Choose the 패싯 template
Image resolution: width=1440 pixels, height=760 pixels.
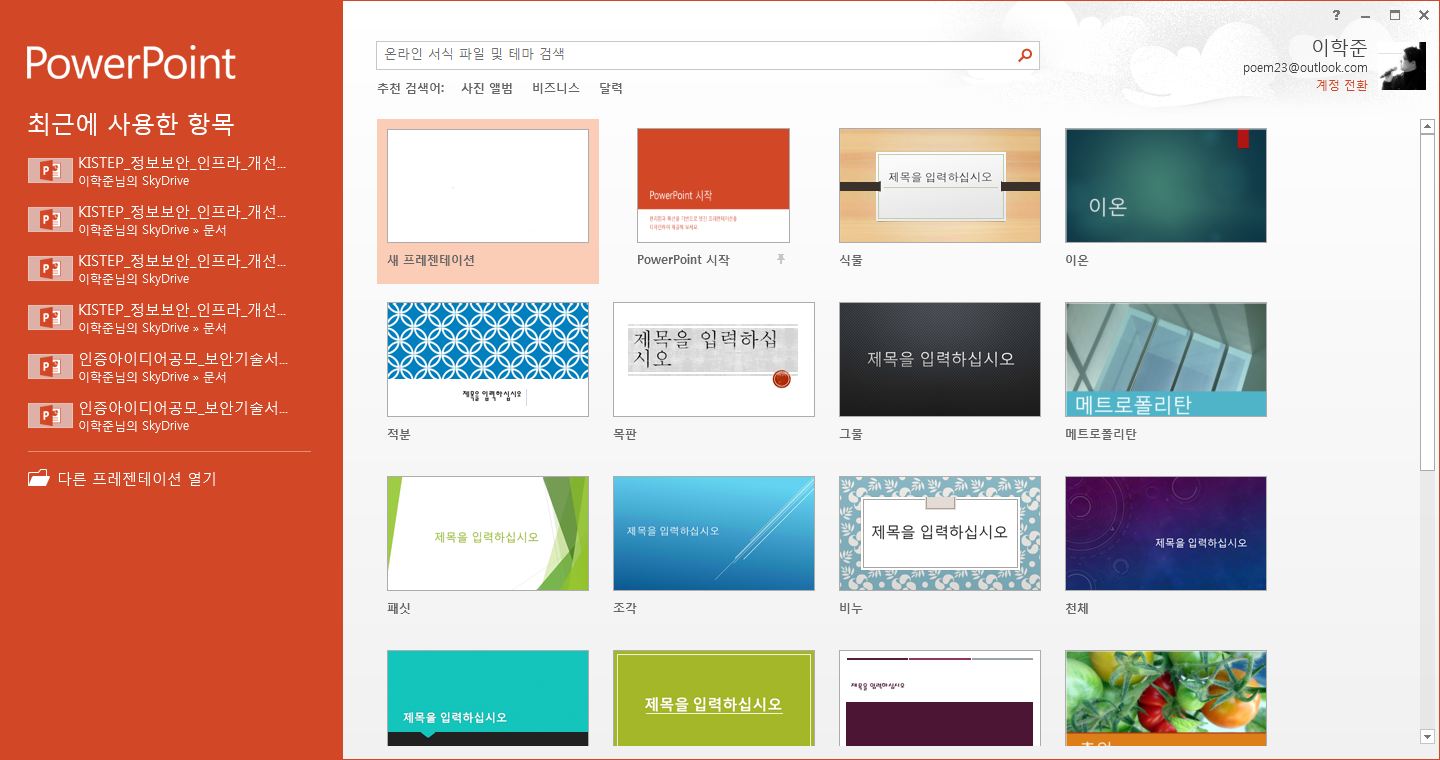488,533
